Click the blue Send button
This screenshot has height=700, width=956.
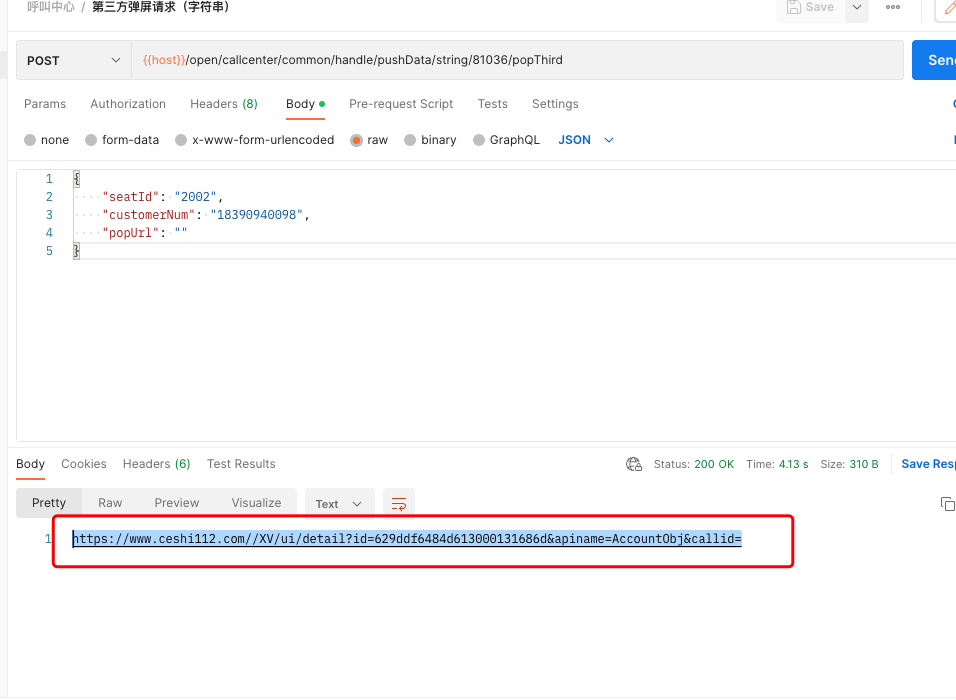point(935,60)
